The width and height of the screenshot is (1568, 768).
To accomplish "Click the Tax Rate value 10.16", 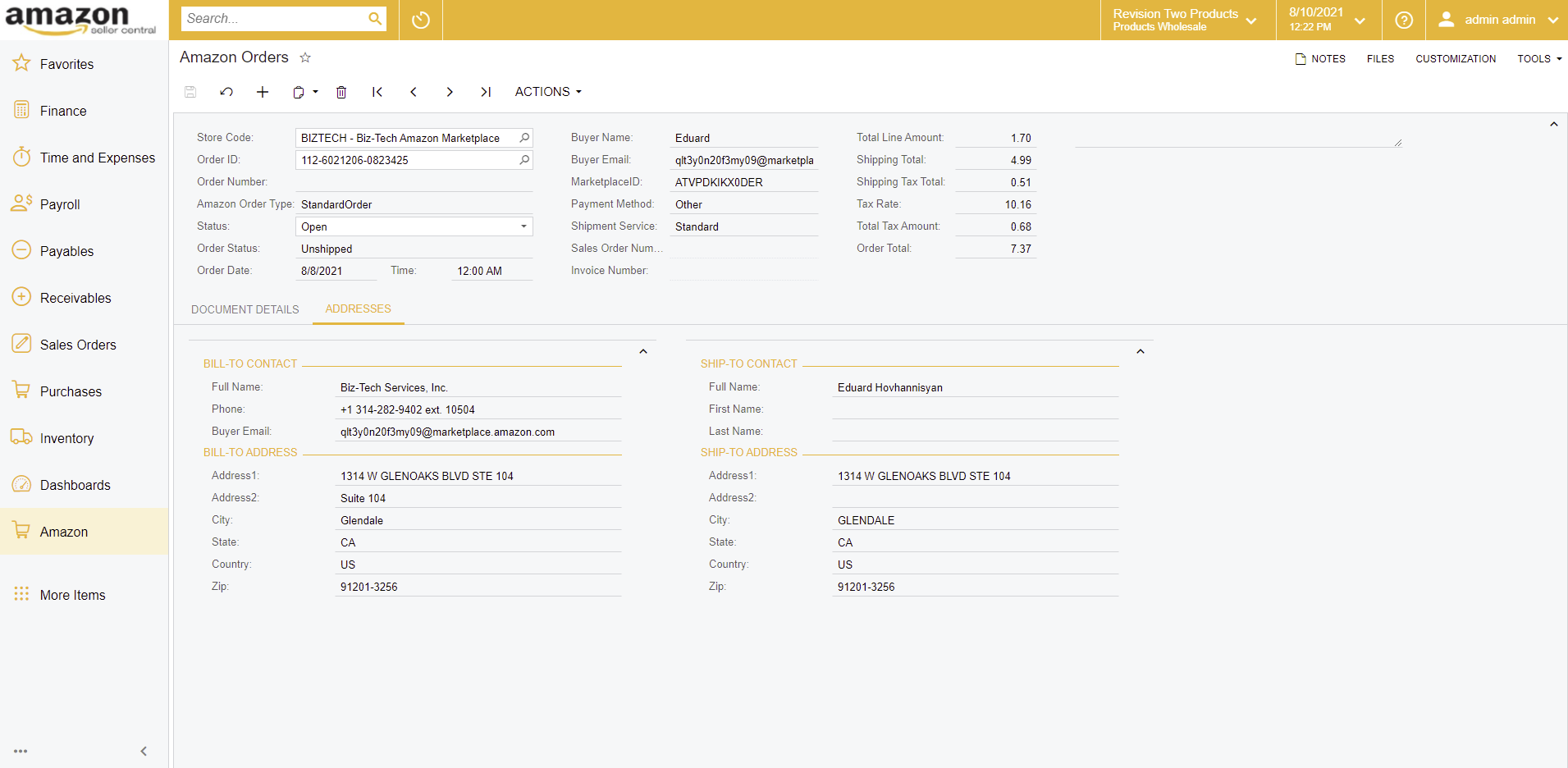I will (996, 204).
